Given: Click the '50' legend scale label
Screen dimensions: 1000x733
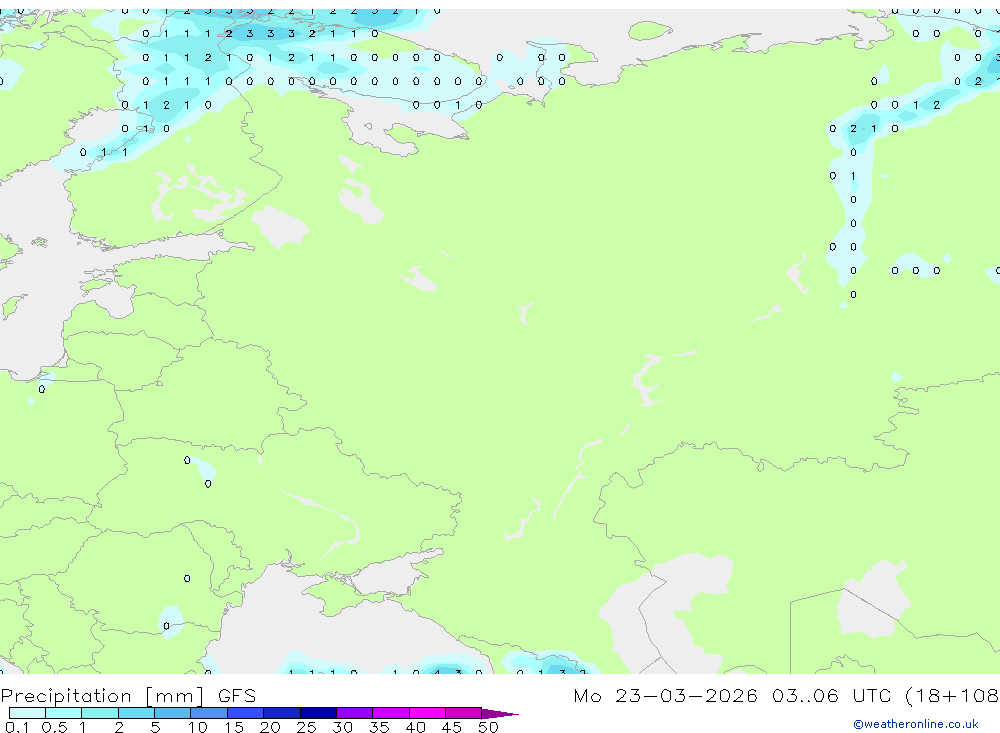Looking at the screenshot, I should (x=488, y=727).
